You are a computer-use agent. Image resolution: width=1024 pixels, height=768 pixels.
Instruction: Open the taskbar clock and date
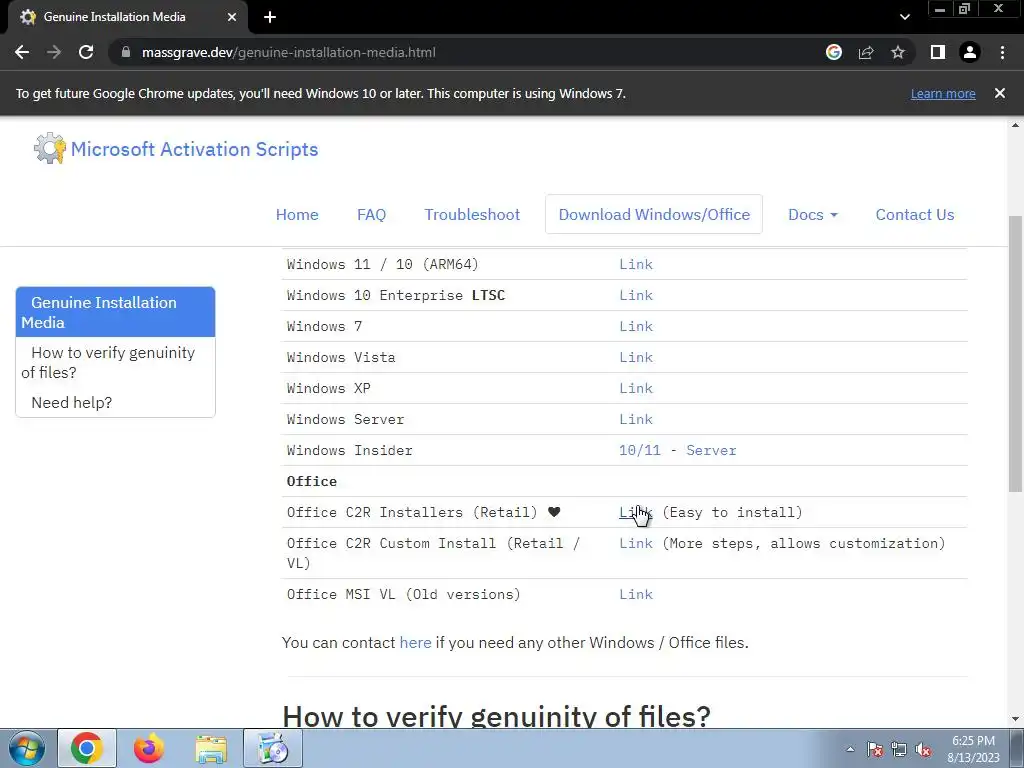(973, 749)
